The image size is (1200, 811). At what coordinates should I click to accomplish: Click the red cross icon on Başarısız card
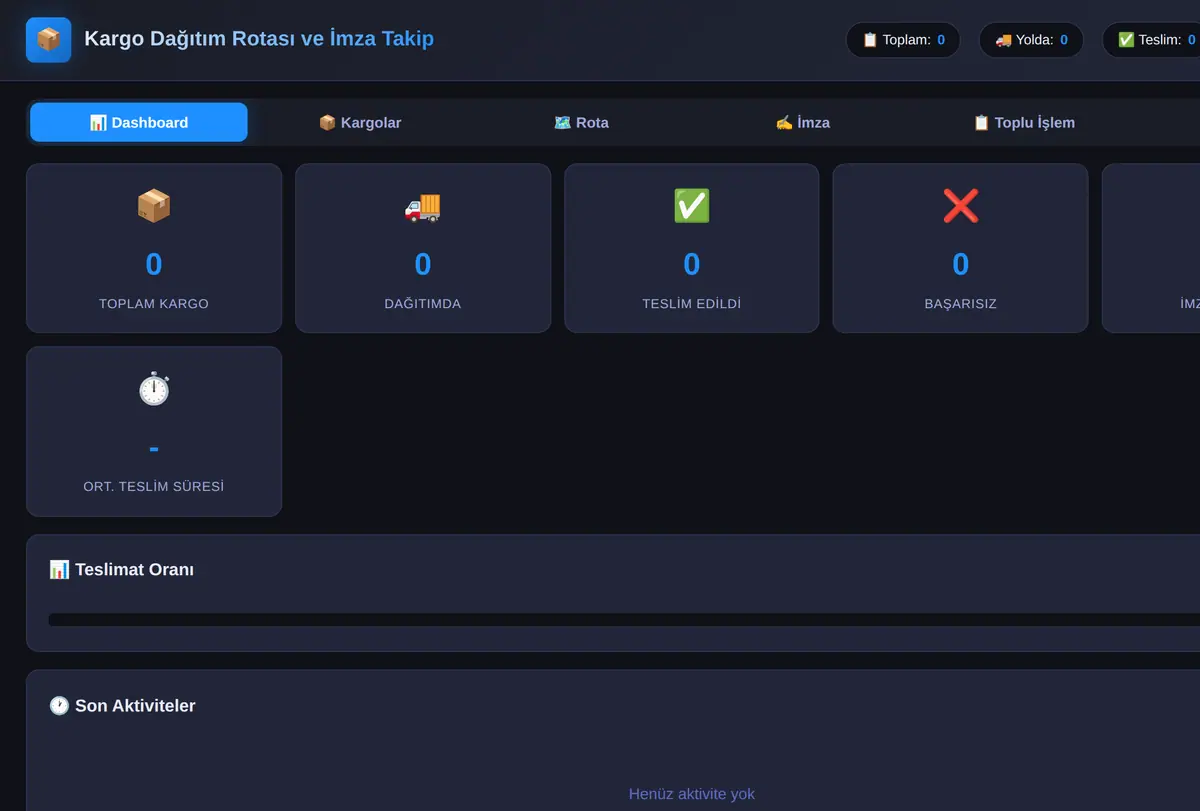click(961, 206)
